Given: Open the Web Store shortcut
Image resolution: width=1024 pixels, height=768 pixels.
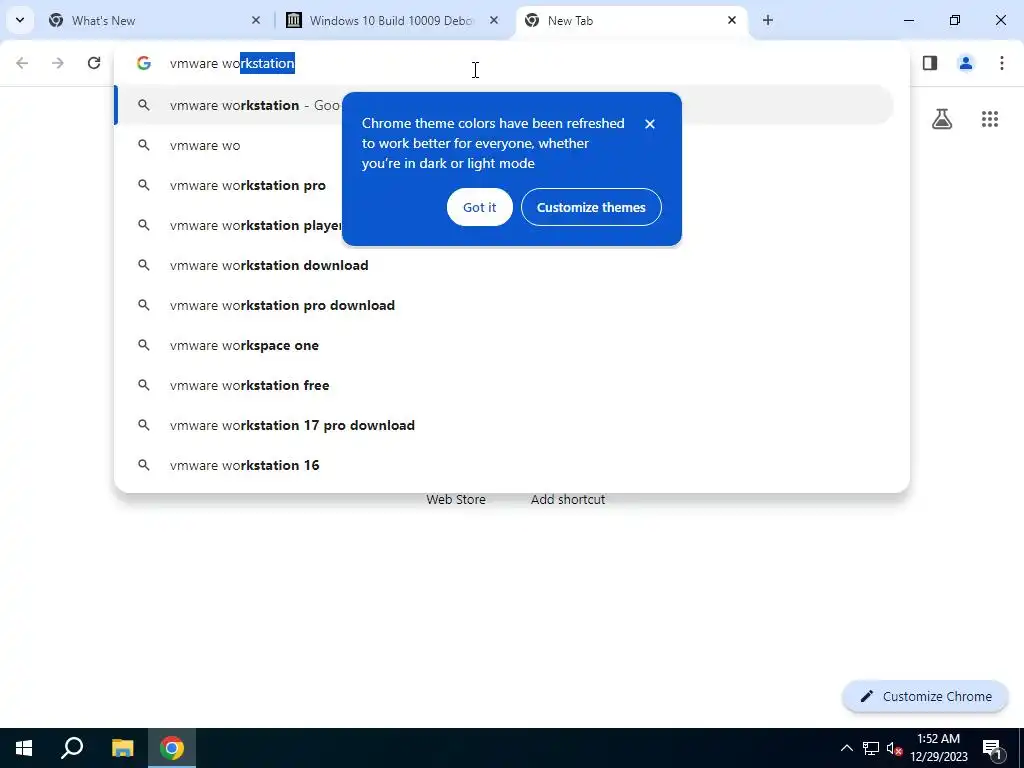Looking at the screenshot, I should (456, 499).
